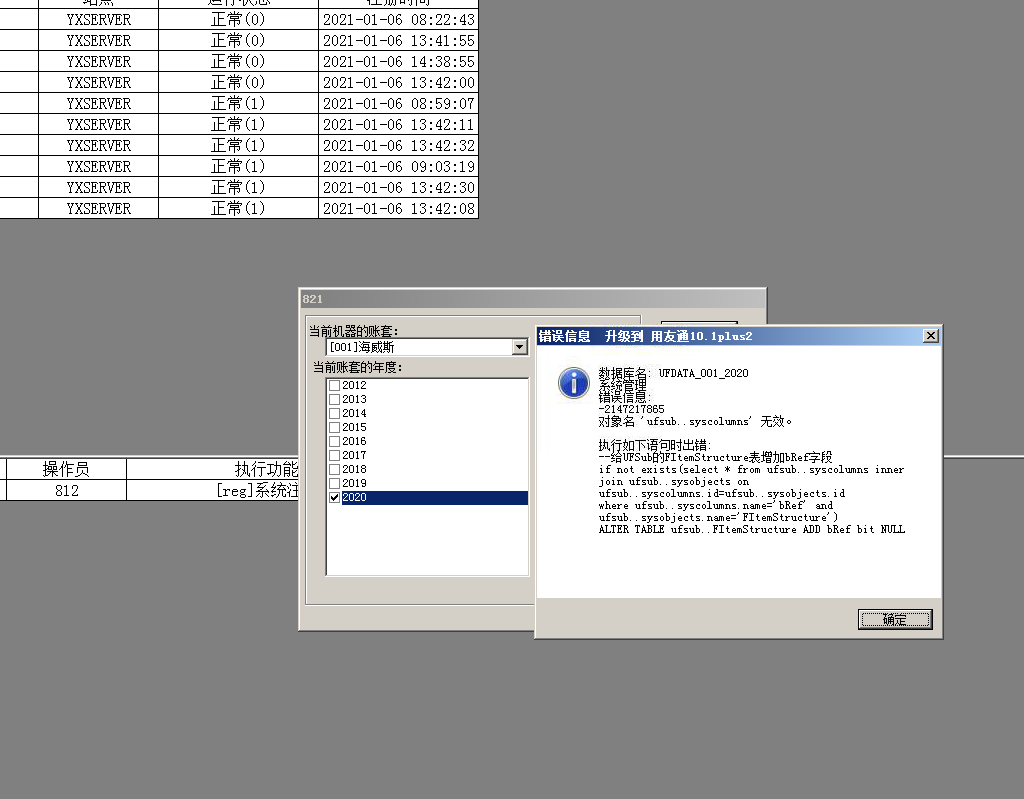Click the 操作员 column header
Screen dimensions: 1024x799
[x=66, y=469]
